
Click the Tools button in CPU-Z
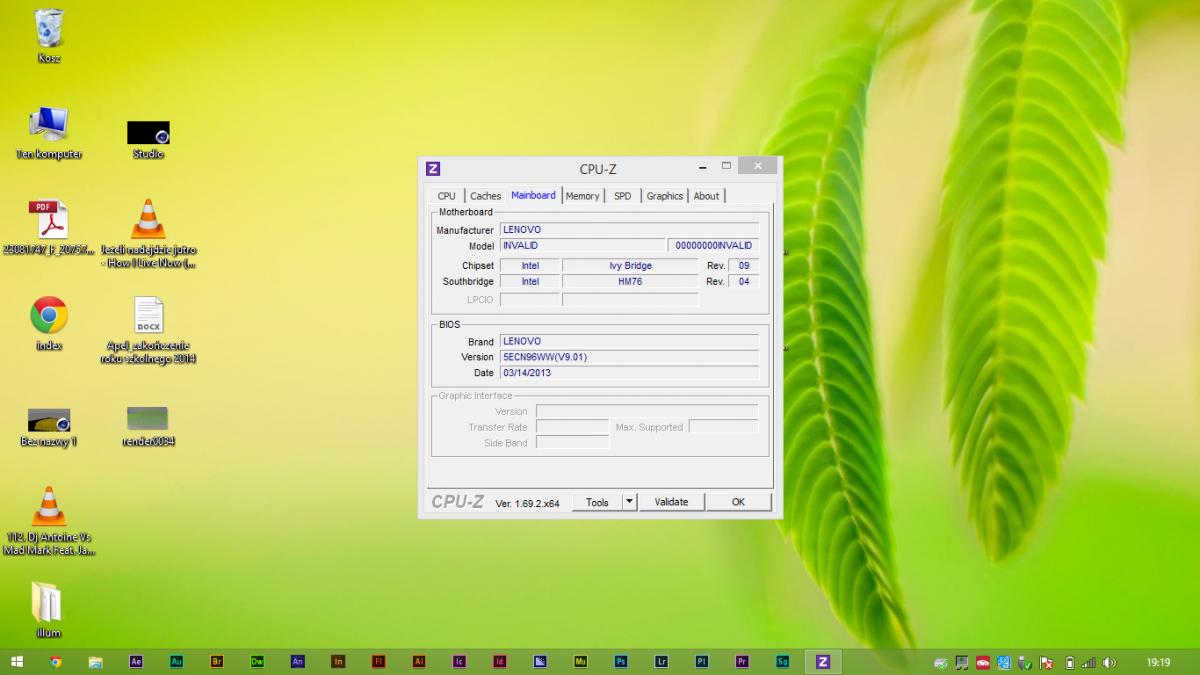597,502
